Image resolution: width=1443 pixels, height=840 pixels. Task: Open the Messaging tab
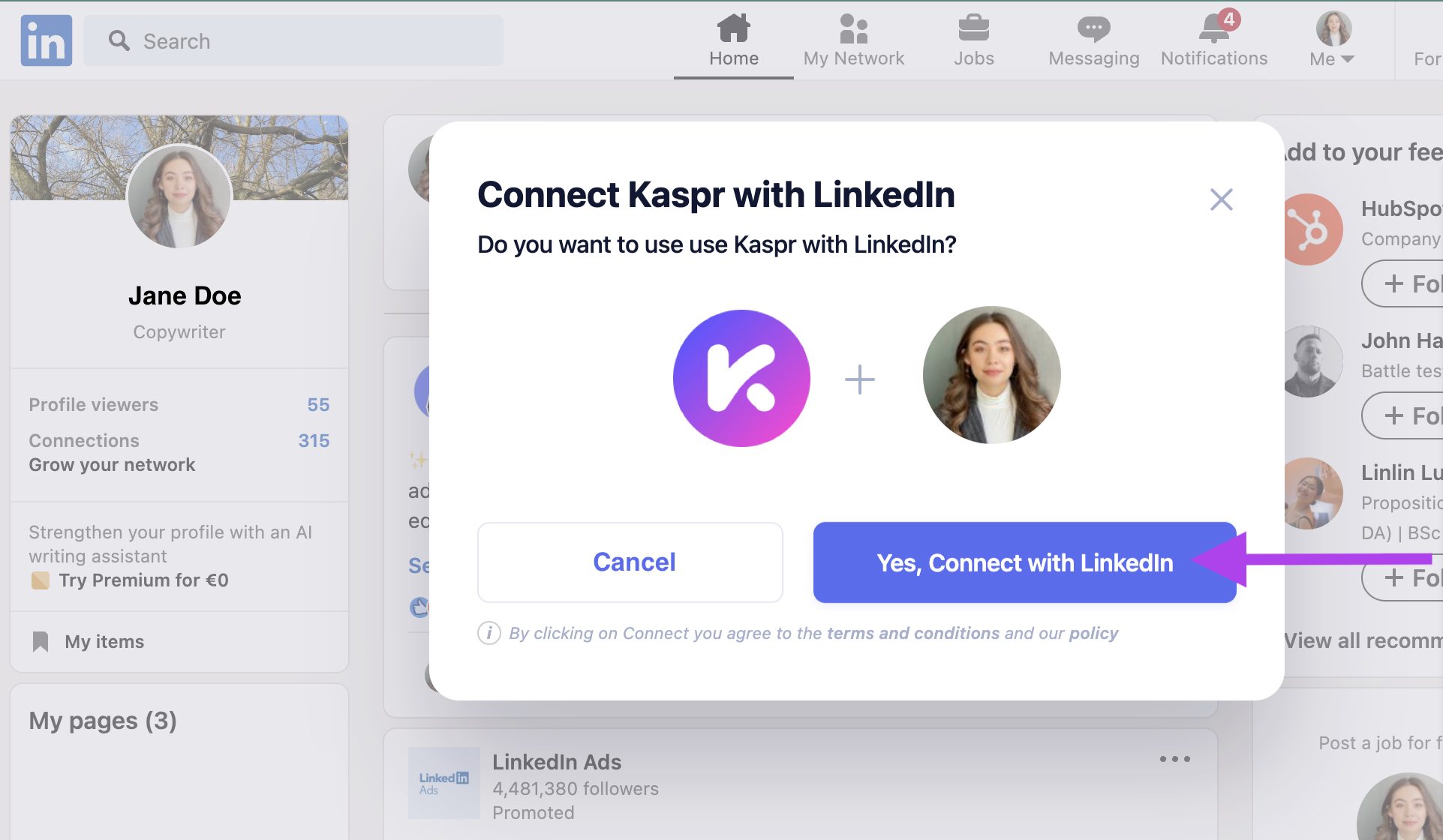click(x=1094, y=40)
